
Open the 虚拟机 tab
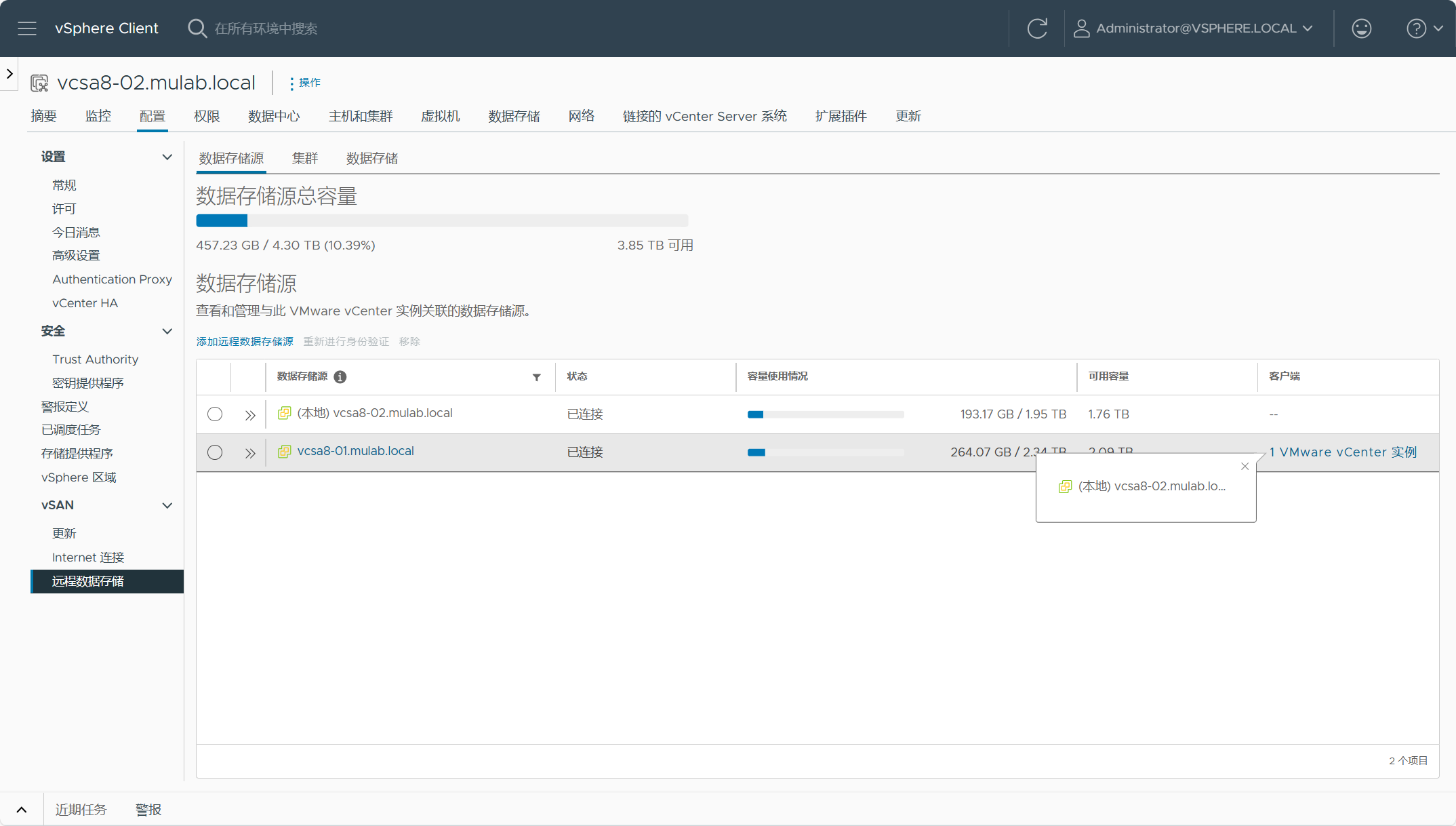pos(441,116)
